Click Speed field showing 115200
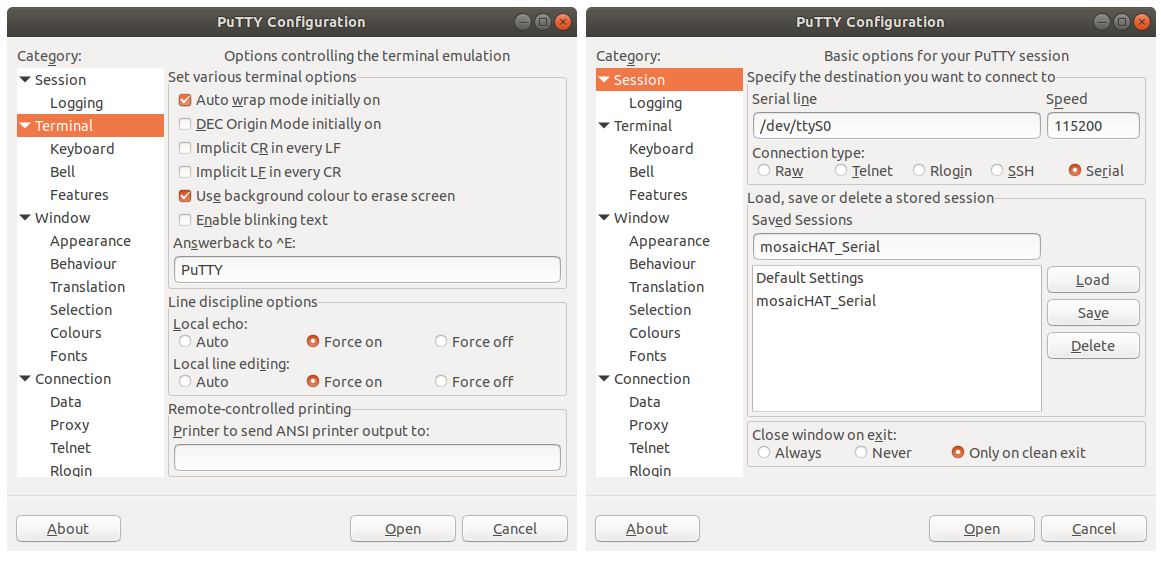 pyautogui.click(x=1093, y=126)
